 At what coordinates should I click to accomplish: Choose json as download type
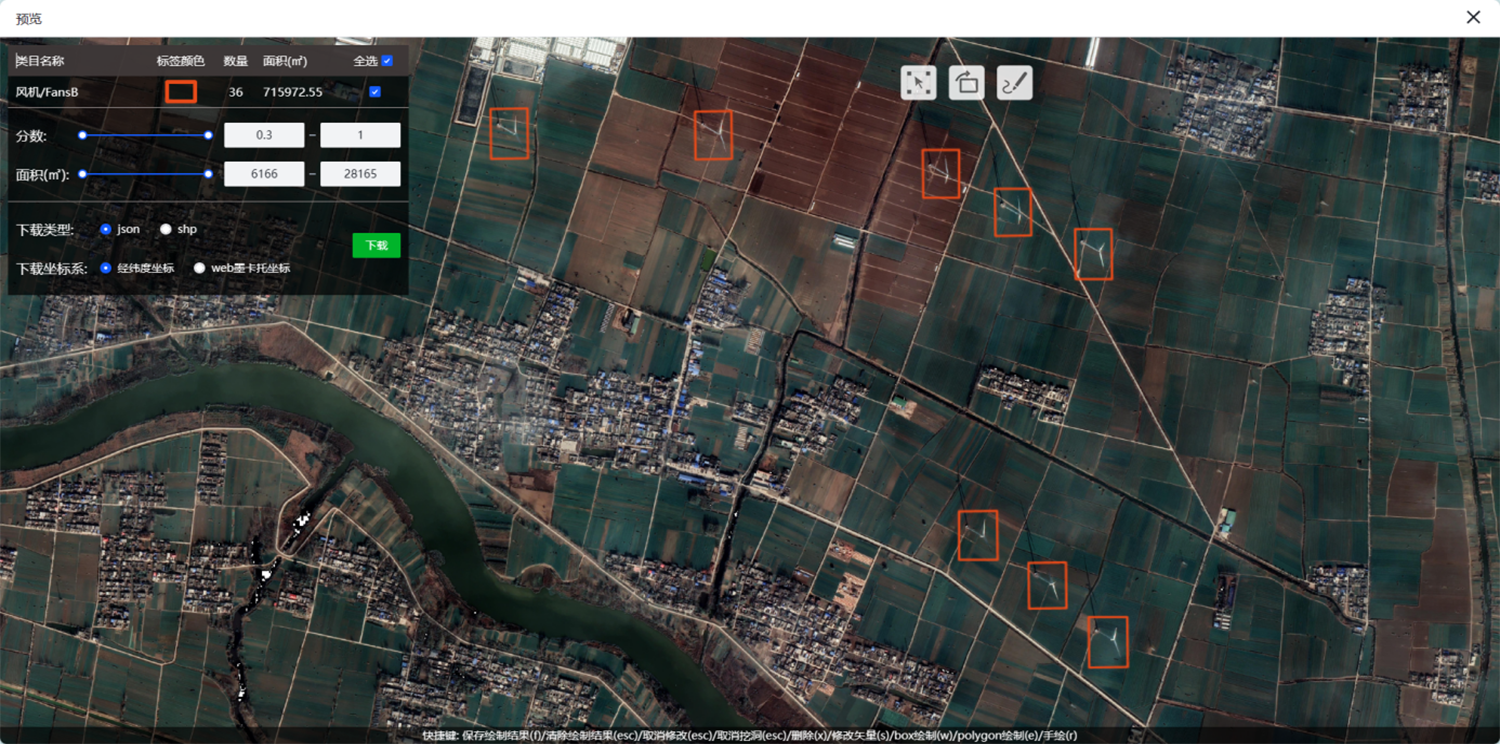coord(106,229)
